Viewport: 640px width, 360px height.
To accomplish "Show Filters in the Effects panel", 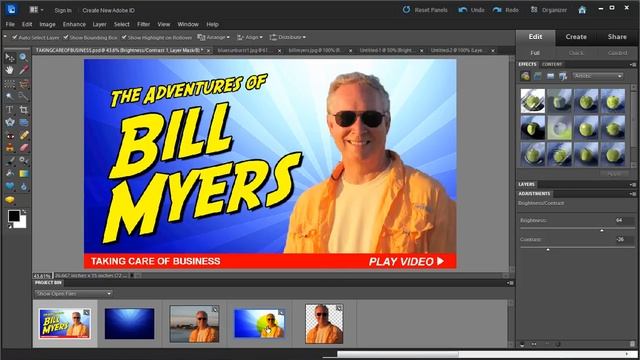I will coord(525,76).
